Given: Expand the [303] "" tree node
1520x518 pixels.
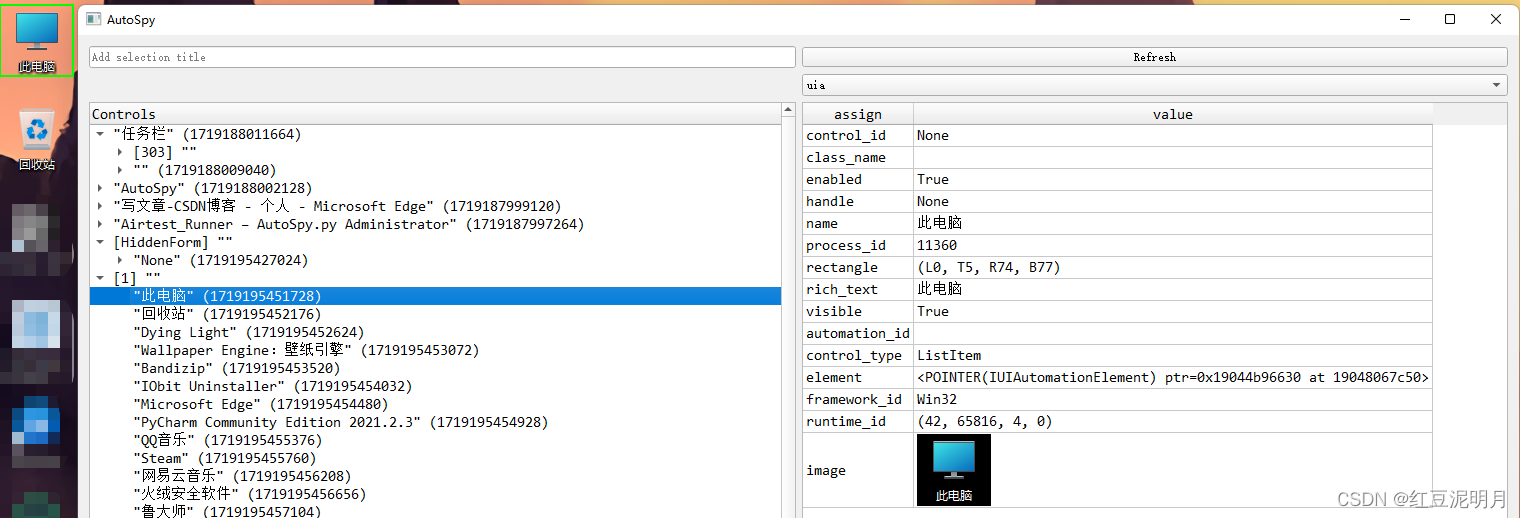Looking at the screenshot, I should (121, 152).
